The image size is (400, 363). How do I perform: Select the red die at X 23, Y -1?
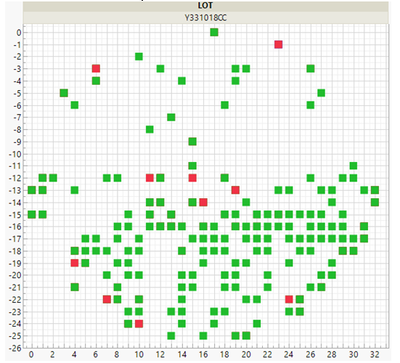coord(278,44)
